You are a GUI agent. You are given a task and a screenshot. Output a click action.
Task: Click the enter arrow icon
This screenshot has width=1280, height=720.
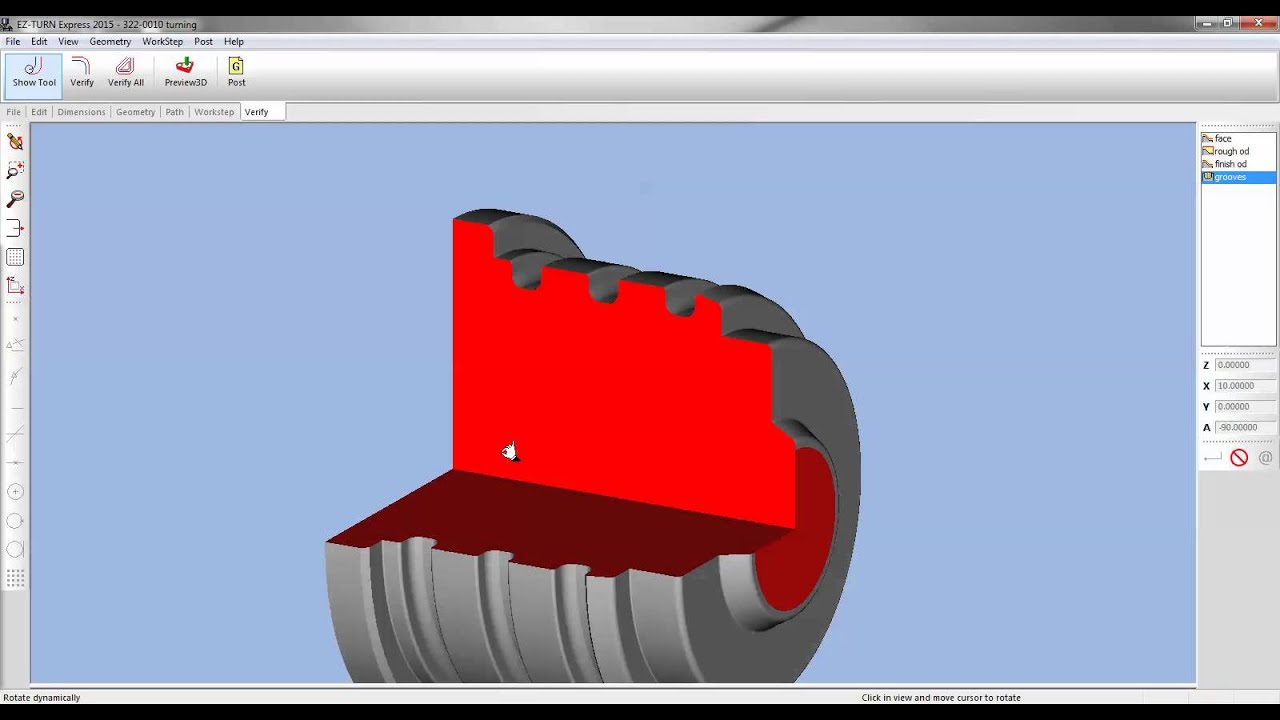click(x=1212, y=458)
